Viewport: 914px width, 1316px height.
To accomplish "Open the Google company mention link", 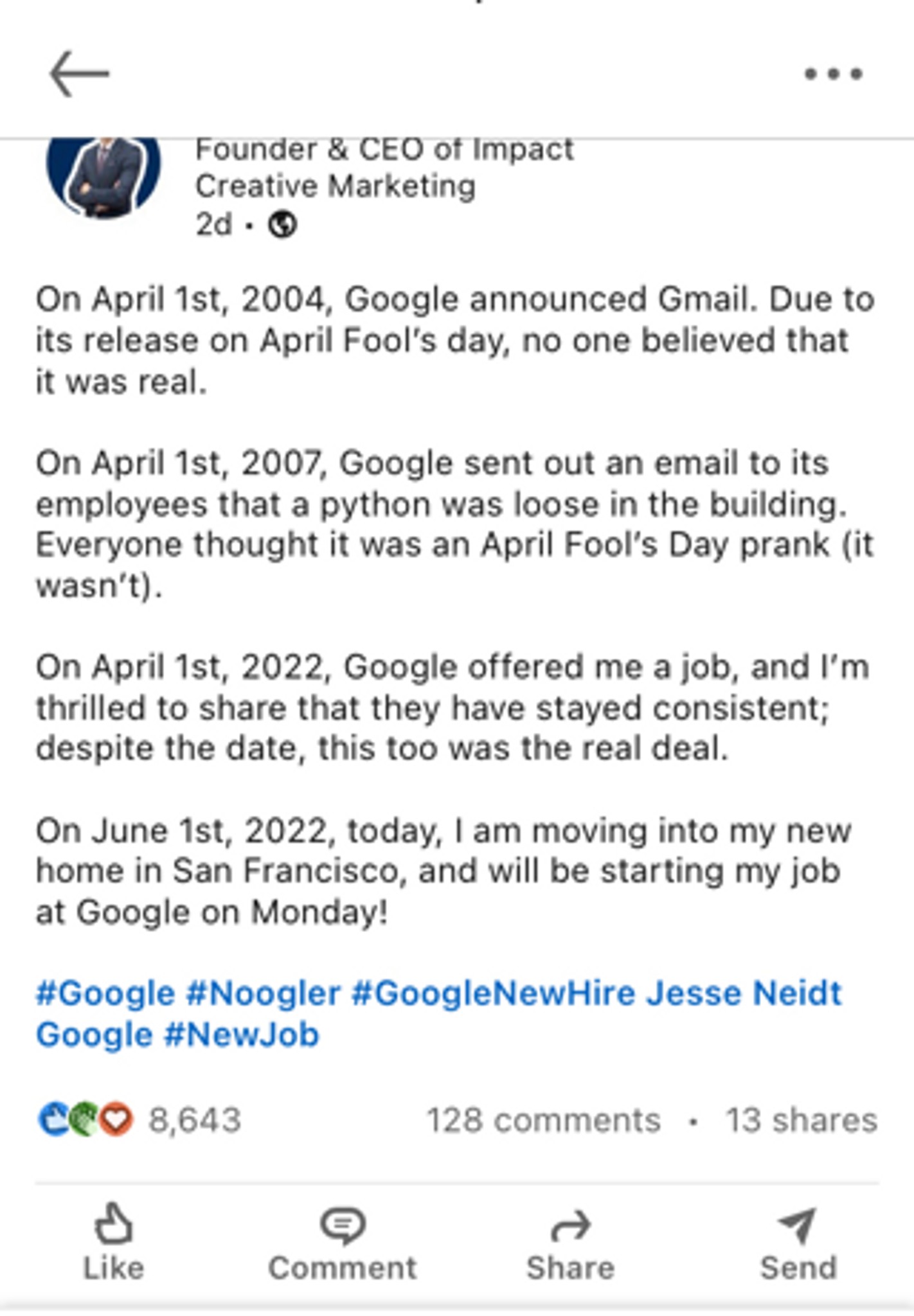I will tap(94, 1035).
